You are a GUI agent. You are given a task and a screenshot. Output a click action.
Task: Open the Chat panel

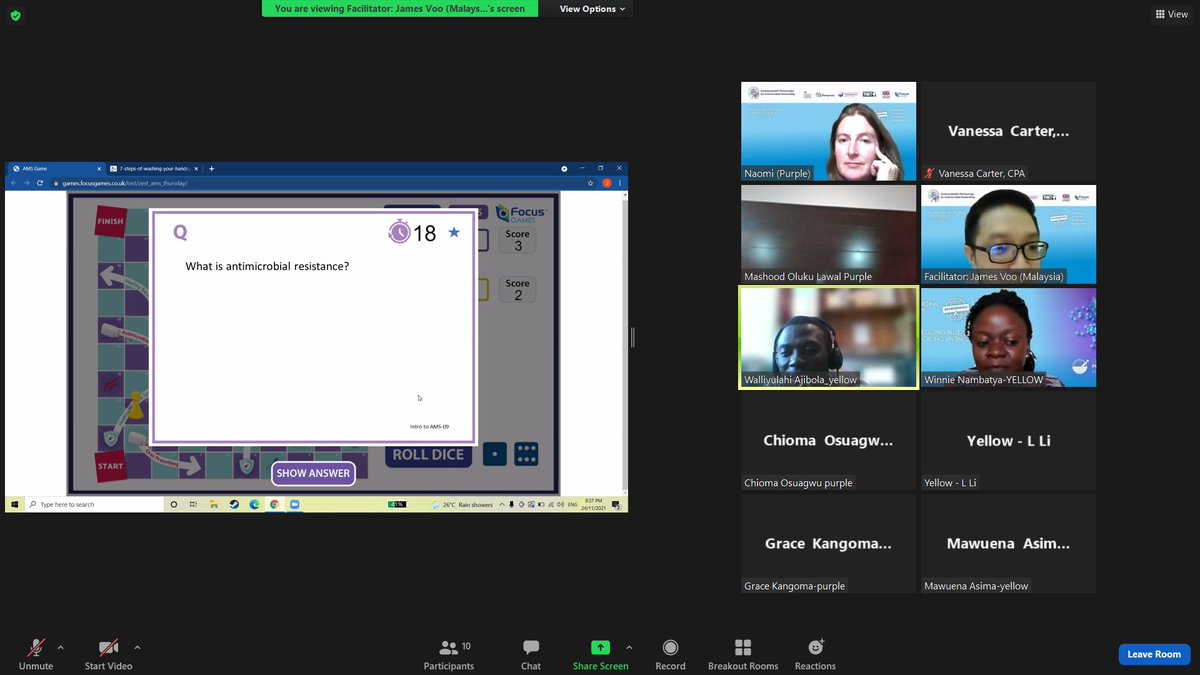click(x=531, y=654)
